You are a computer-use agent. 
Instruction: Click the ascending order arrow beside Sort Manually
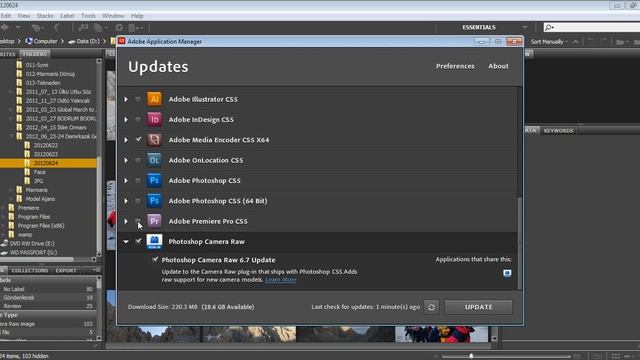(575, 42)
